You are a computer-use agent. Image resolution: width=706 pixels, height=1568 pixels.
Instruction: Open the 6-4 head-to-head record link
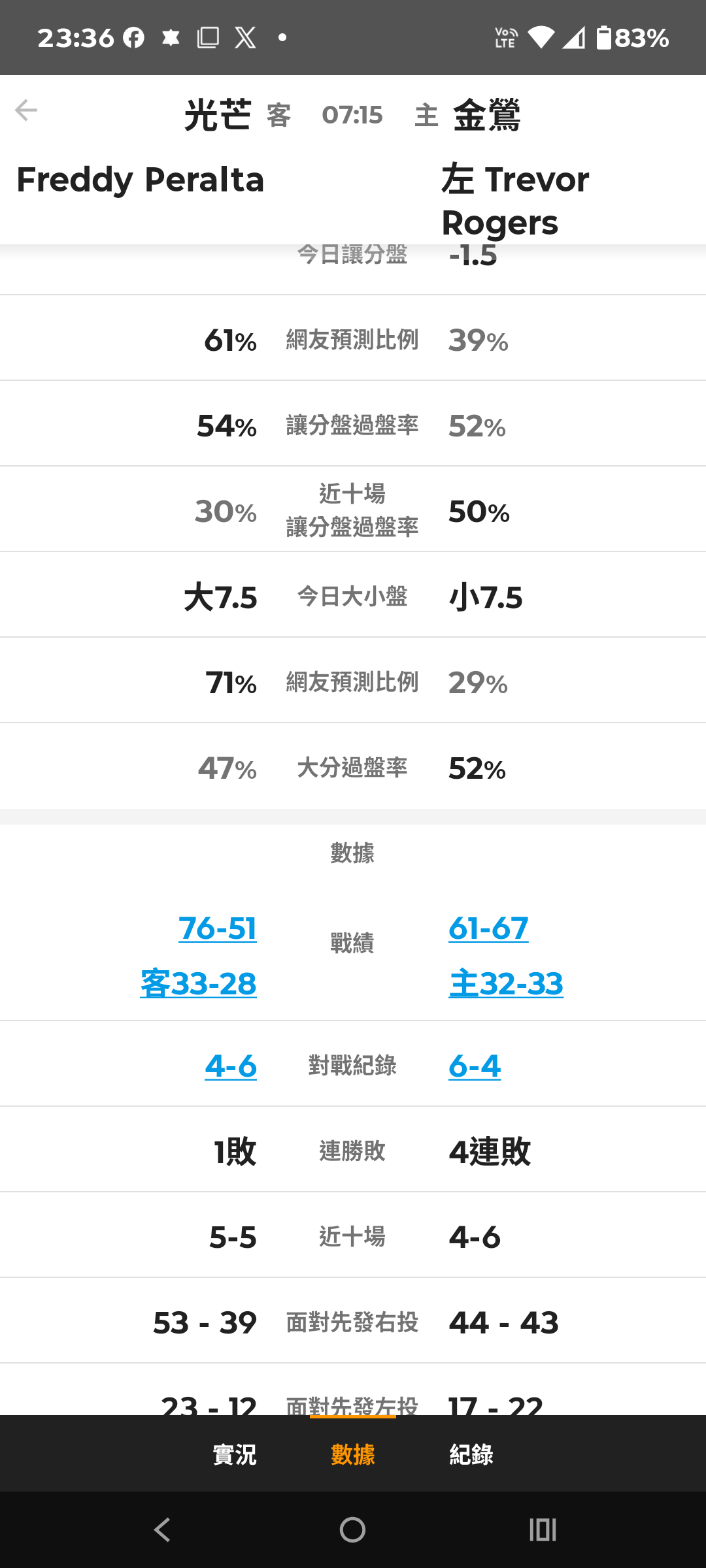pyautogui.click(x=475, y=1066)
